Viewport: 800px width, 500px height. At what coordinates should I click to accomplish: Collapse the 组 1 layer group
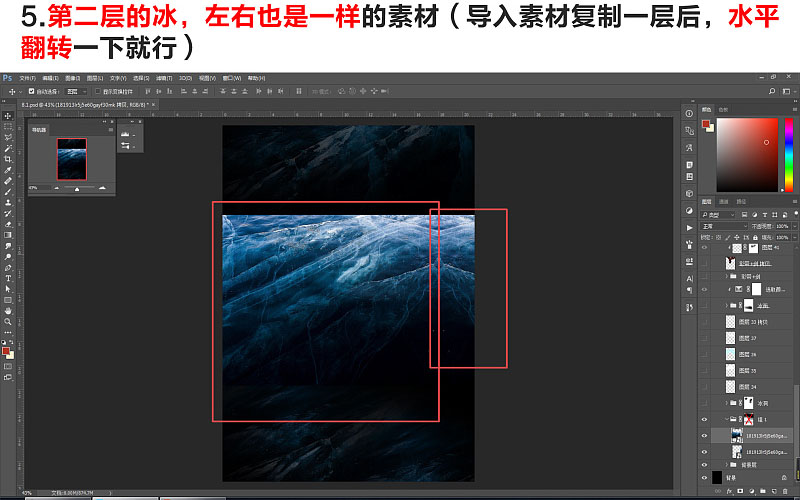(x=727, y=419)
